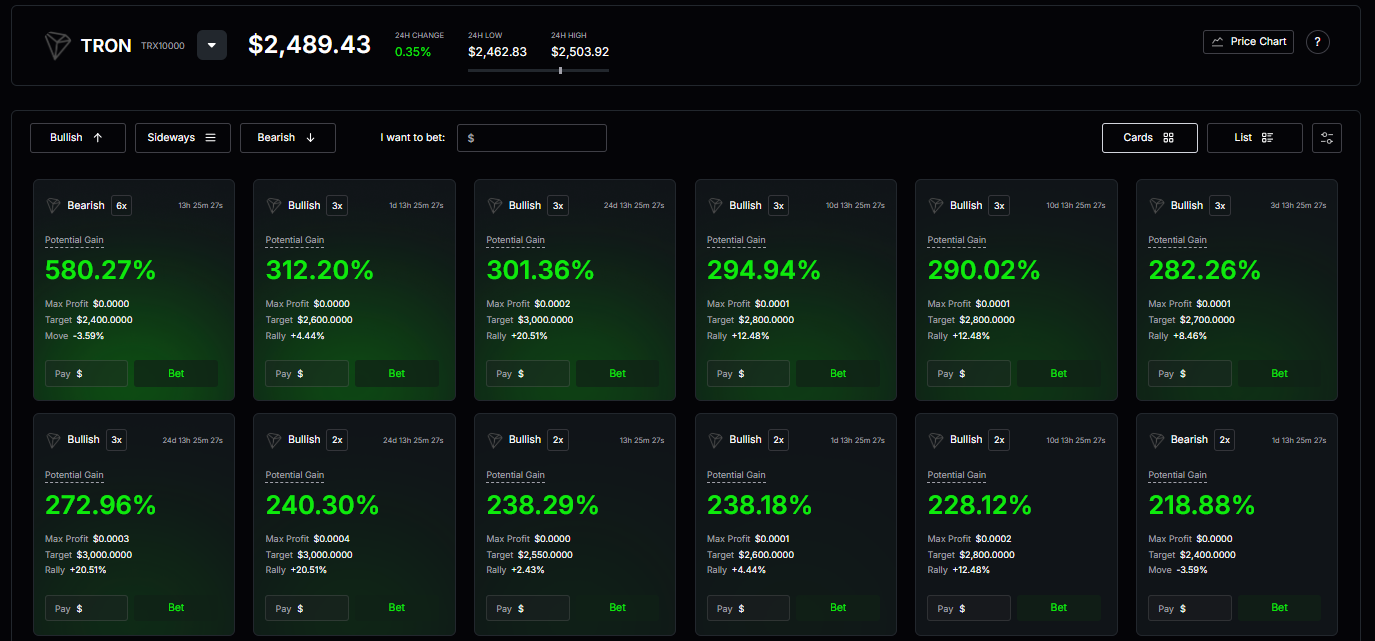The image size is (1375, 641).
Task: Switch to List view
Action: click(x=1255, y=138)
